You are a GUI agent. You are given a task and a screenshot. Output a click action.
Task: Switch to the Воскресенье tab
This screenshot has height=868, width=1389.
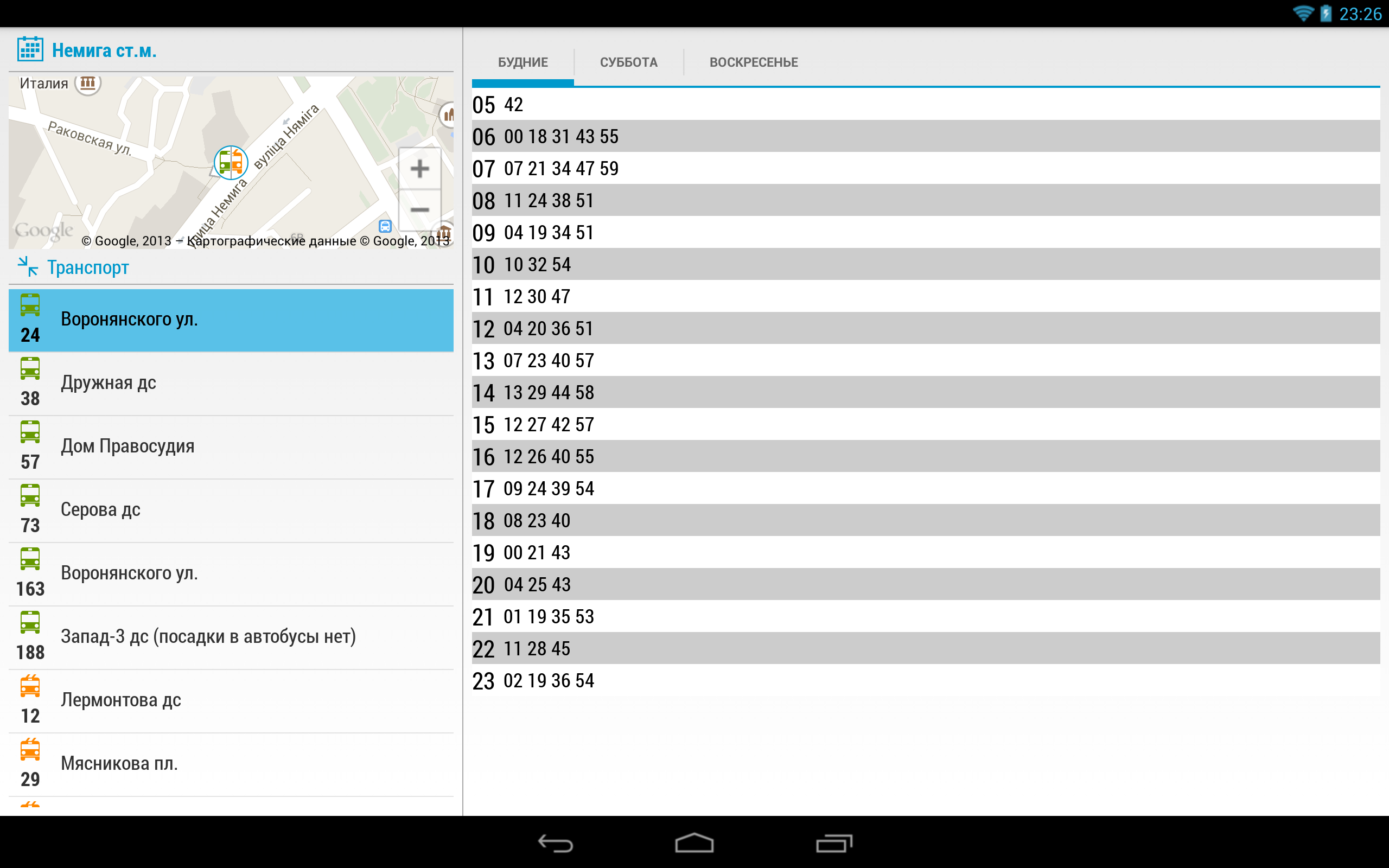tap(753, 62)
